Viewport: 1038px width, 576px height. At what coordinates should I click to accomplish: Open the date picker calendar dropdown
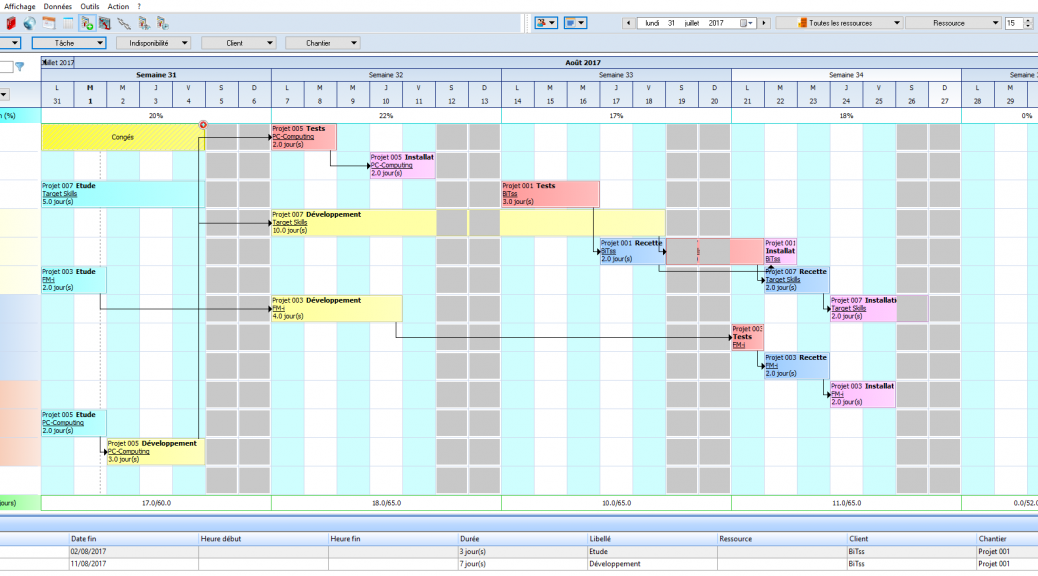point(746,23)
